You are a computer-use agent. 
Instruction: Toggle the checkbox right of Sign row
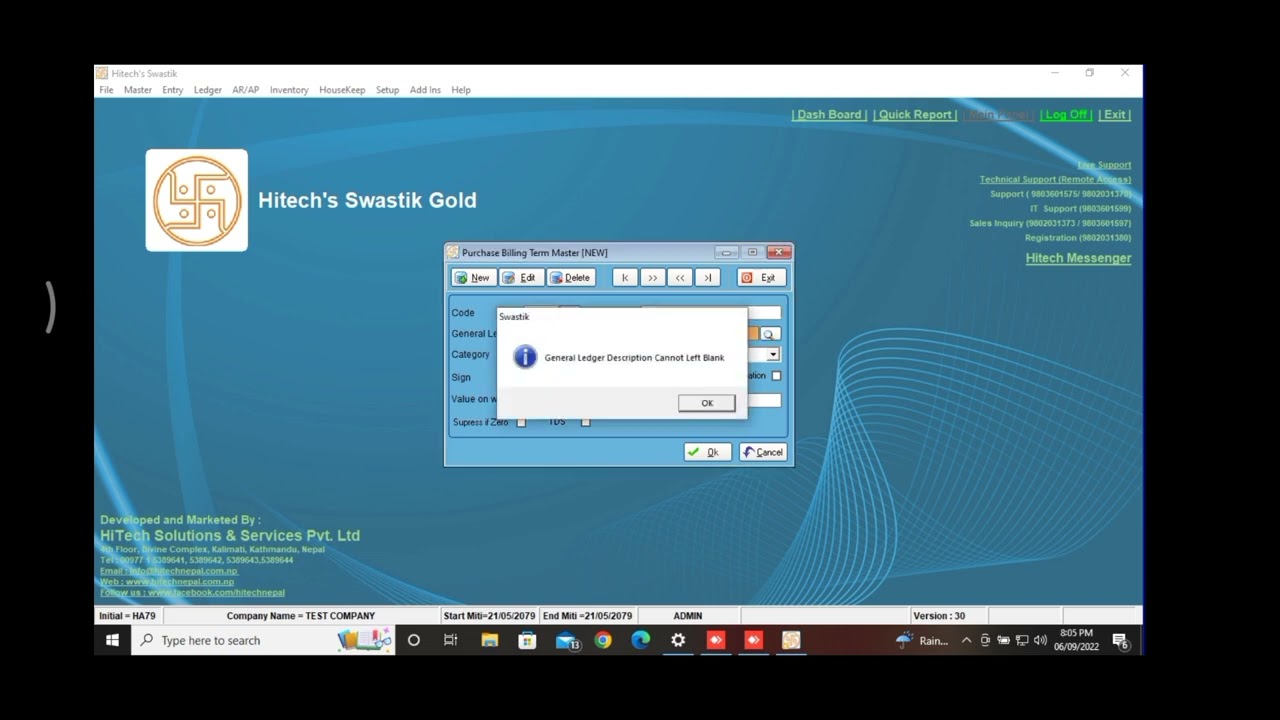[776, 376]
